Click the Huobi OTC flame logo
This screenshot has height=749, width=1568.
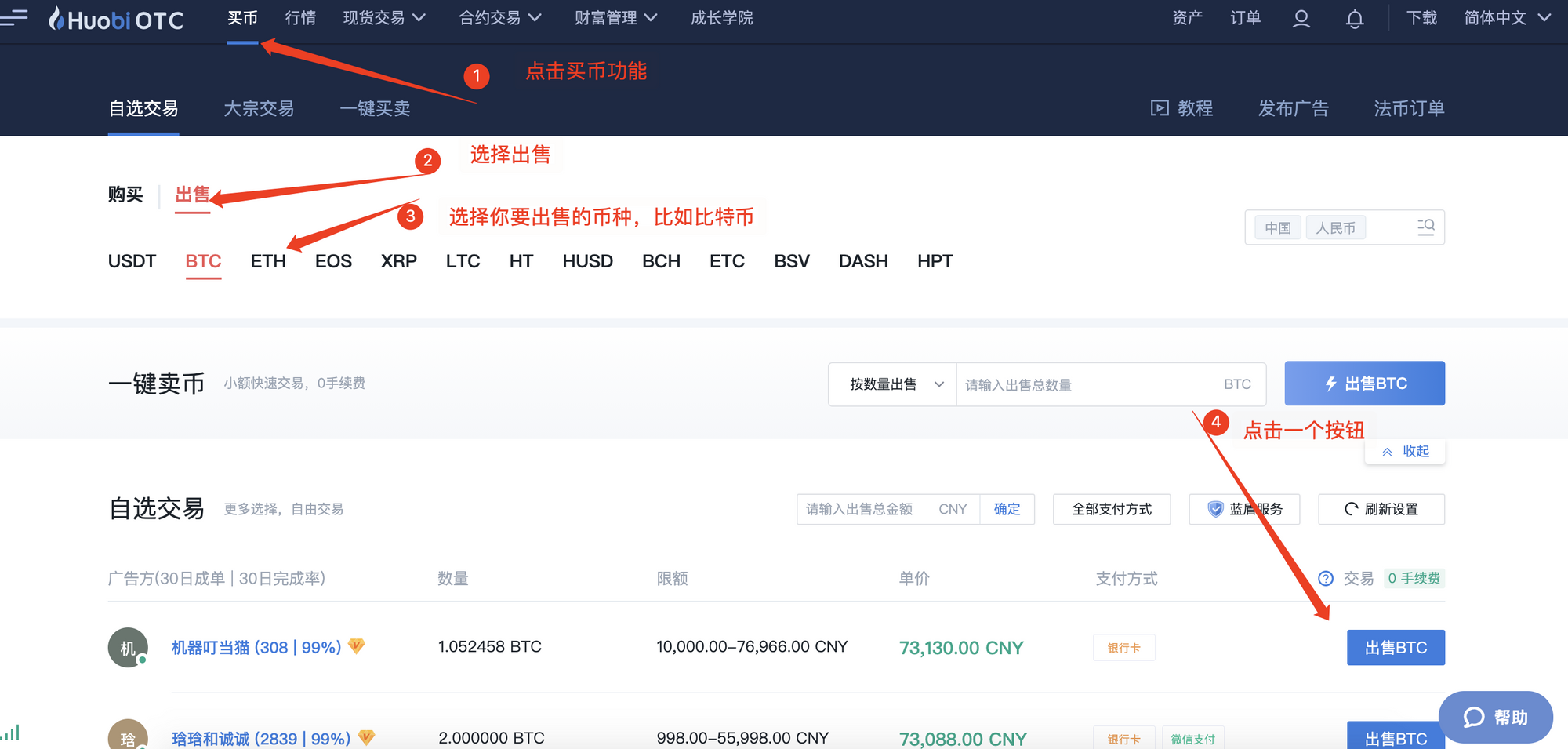(x=116, y=19)
